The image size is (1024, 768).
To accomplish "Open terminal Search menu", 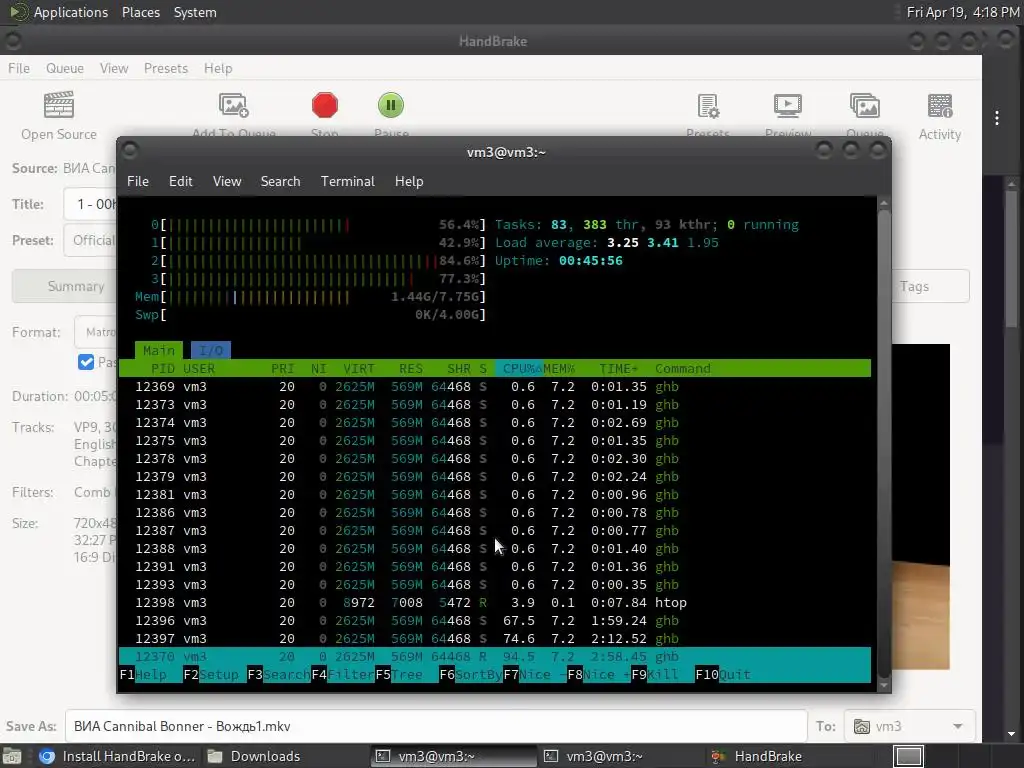I will 280,181.
